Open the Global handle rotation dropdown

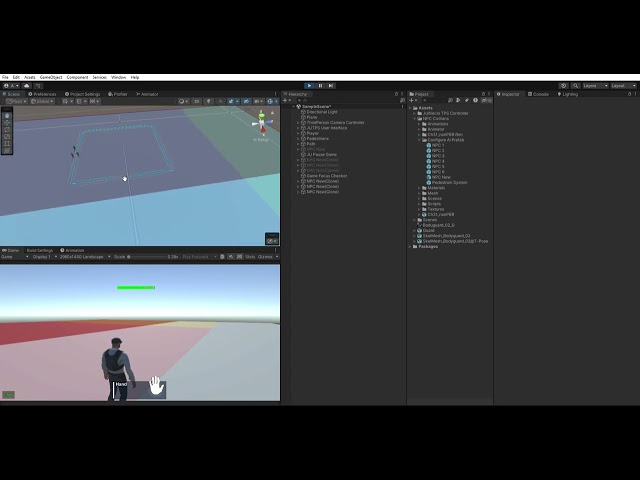[x=42, y=101]
